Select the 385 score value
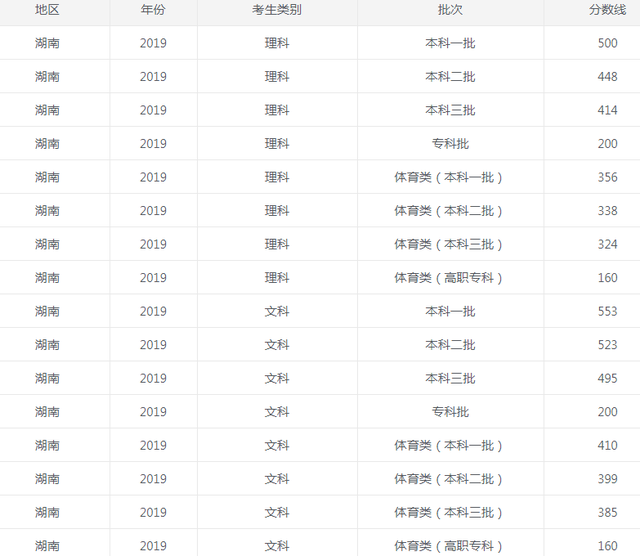 [x=607, y=512]
